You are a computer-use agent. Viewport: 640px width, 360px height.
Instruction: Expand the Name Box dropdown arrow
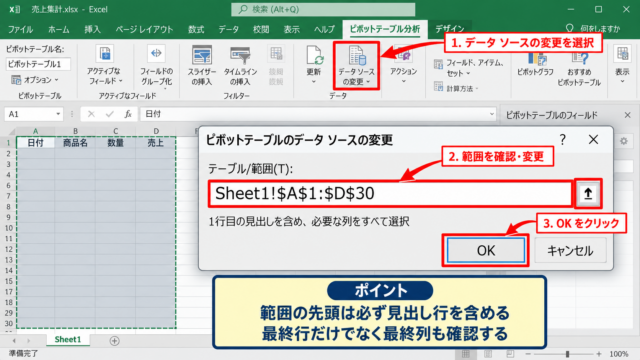pos(58,114)
